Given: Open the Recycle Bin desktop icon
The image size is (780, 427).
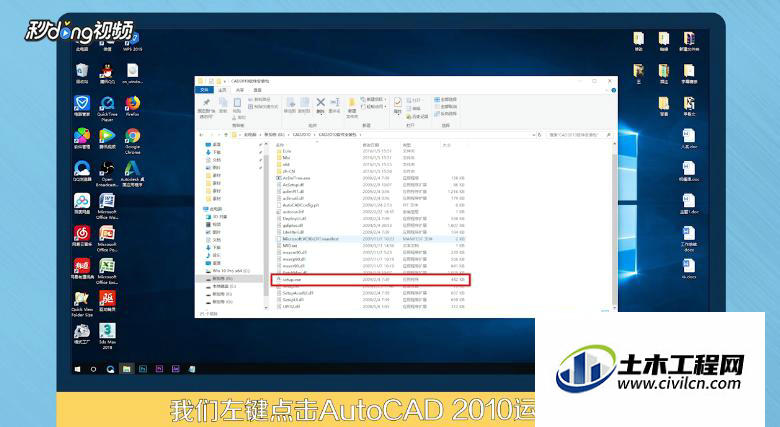Looking at the screenshot, I should coord(82,74).
